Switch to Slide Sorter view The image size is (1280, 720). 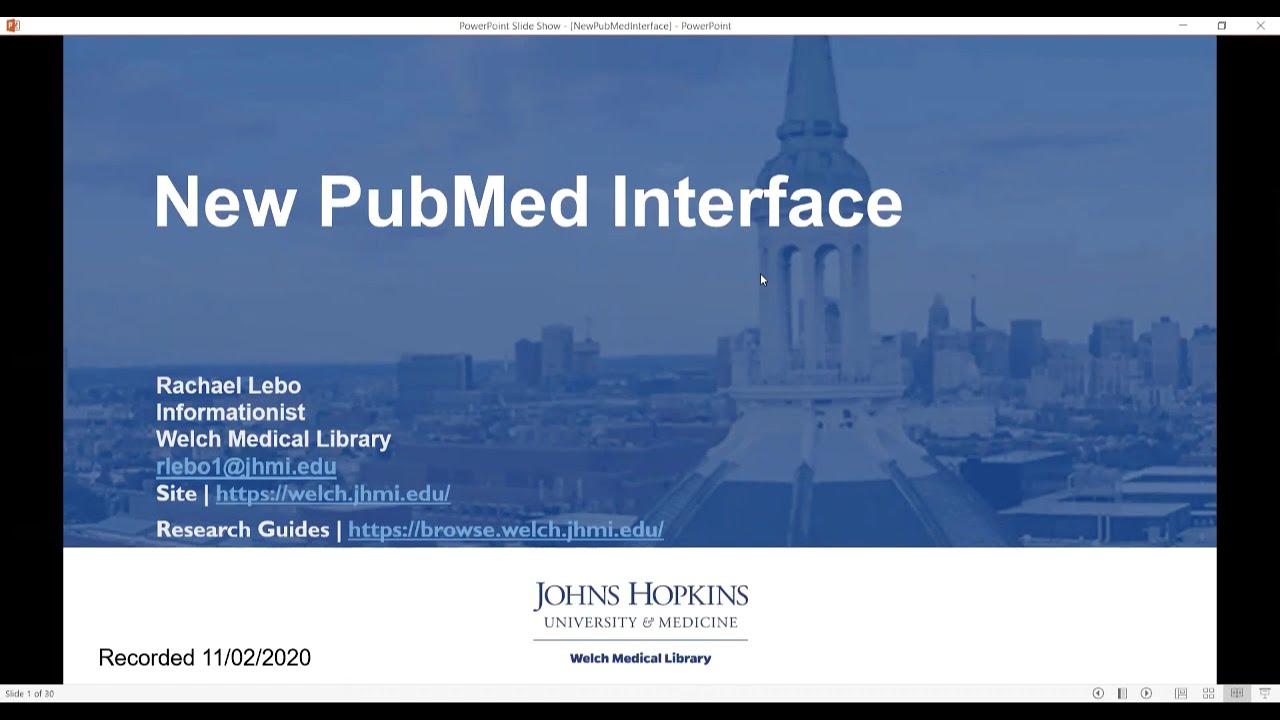1209,693
